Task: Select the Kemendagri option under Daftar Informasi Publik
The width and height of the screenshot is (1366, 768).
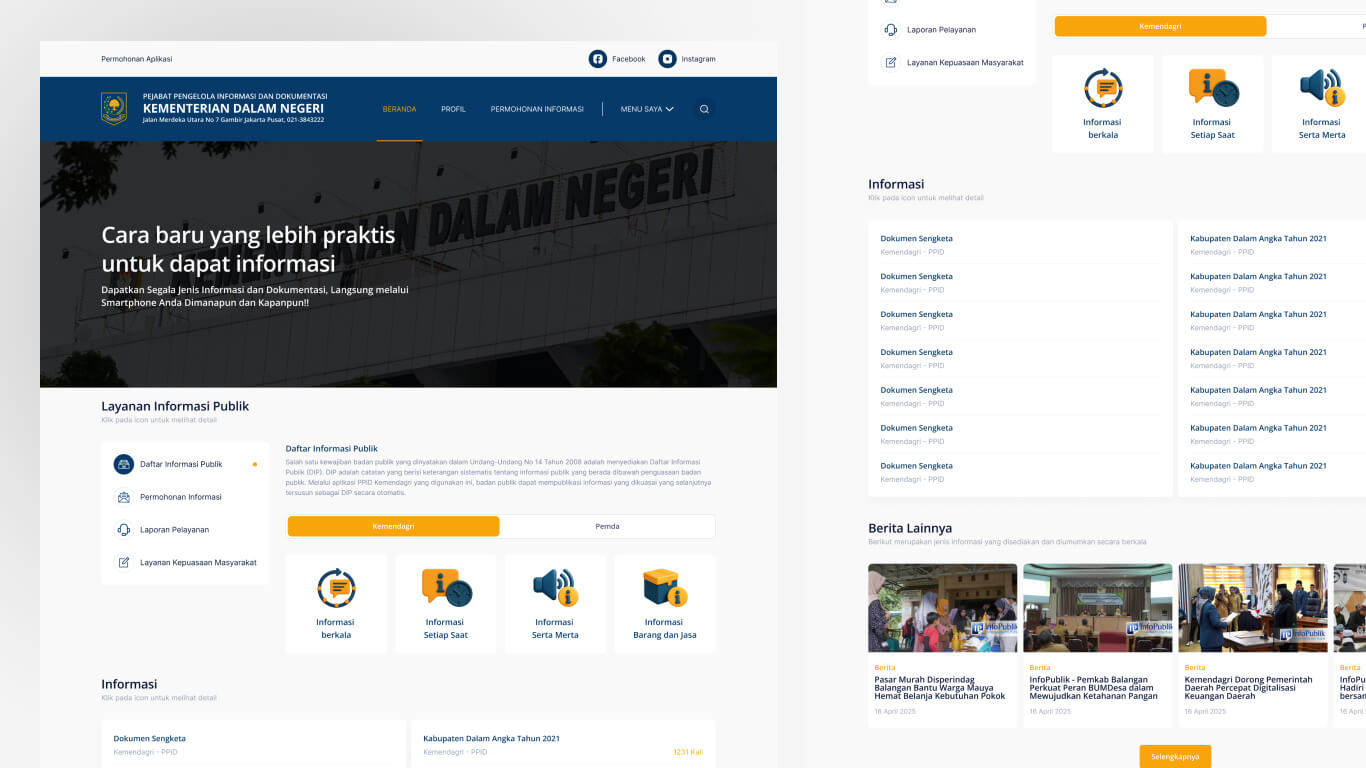Action: click(393, 526)
